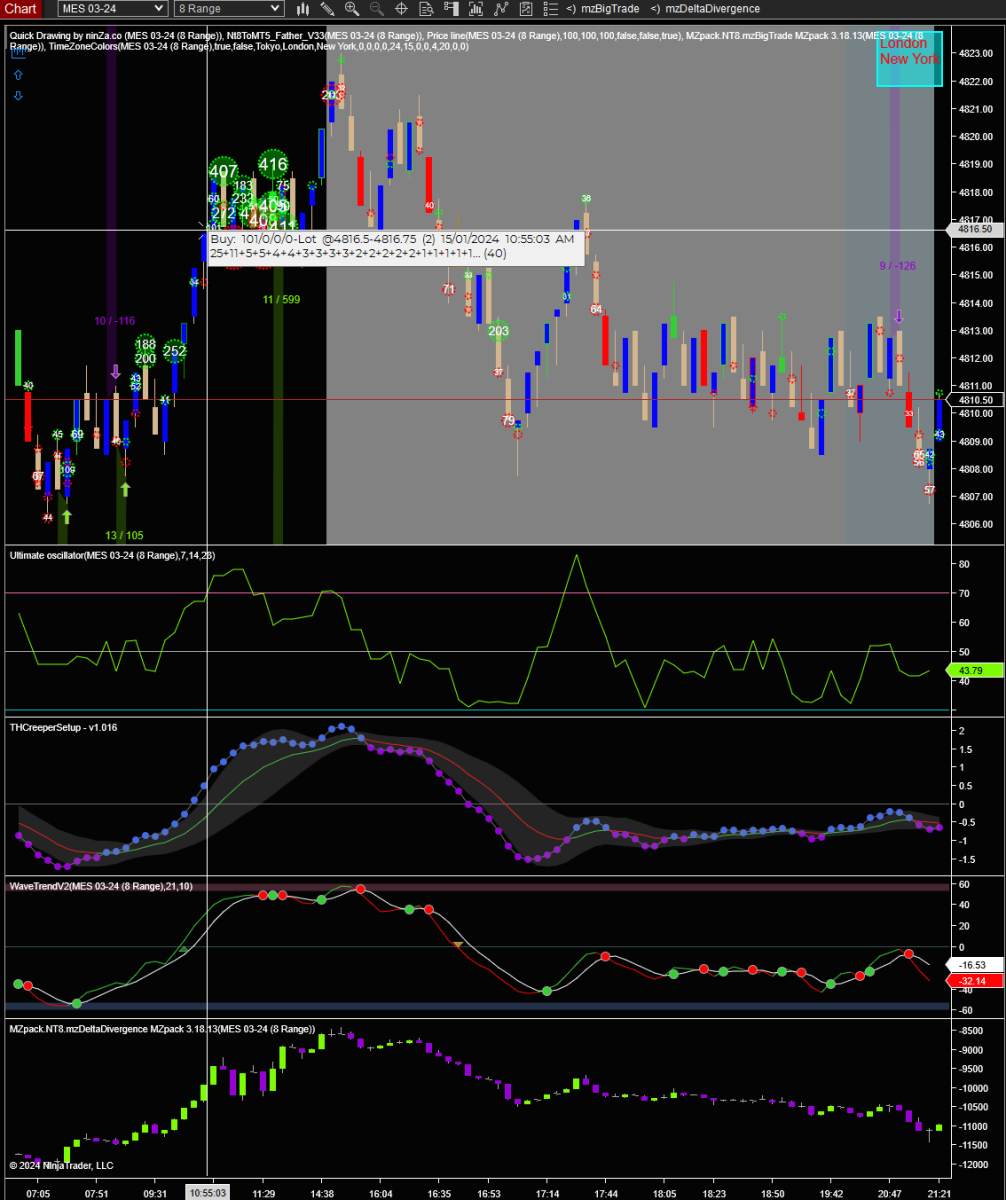1006x1200 pixels.
Task: Click the 10 / -116 purple label
Action: [x=115, y=321]
